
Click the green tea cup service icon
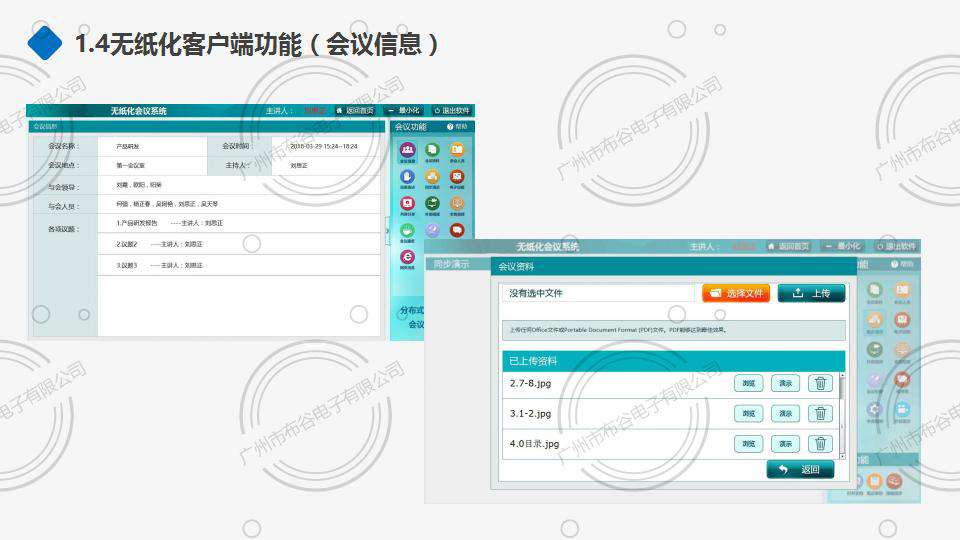point(407,230)
